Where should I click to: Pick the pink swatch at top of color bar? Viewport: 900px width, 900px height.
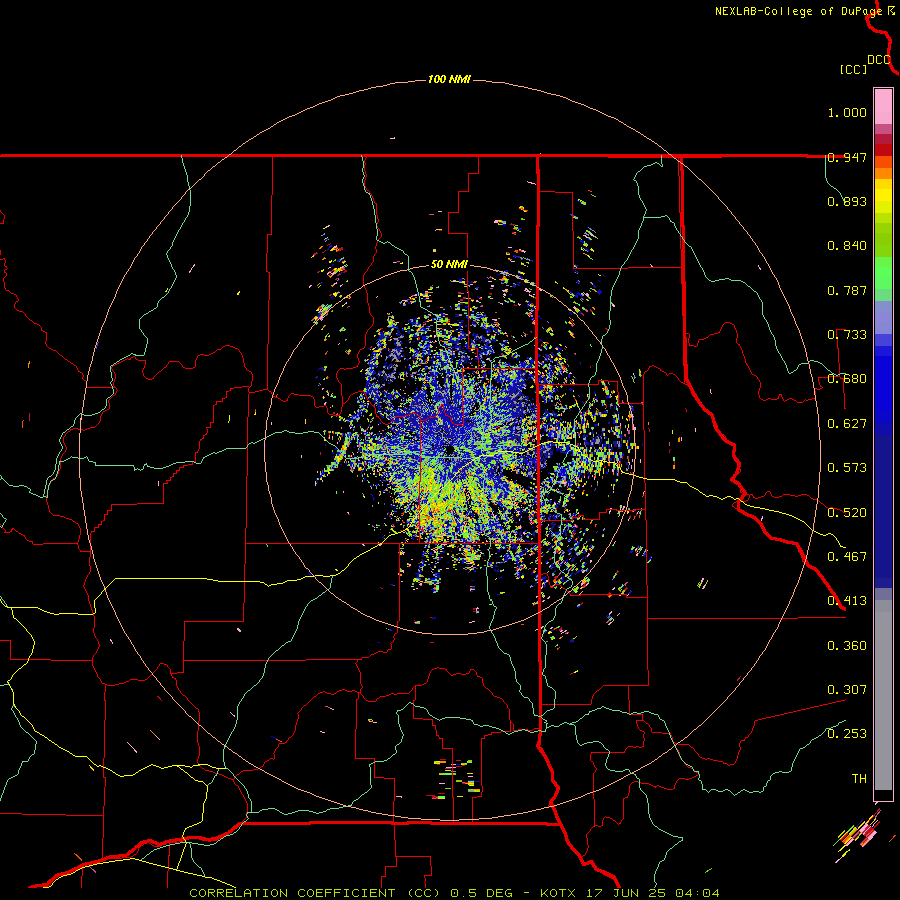(883, 106)
